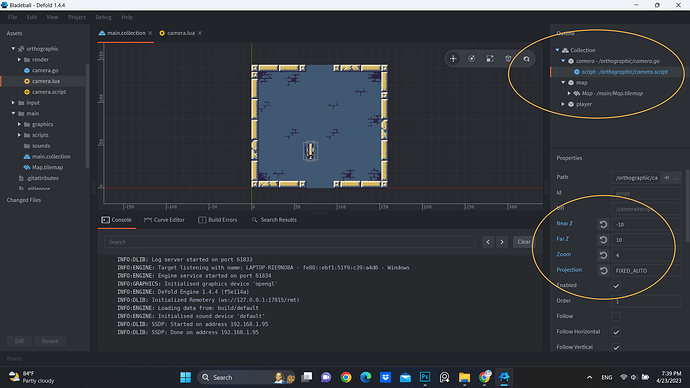Open camera.script in Assets

[49, 92]
